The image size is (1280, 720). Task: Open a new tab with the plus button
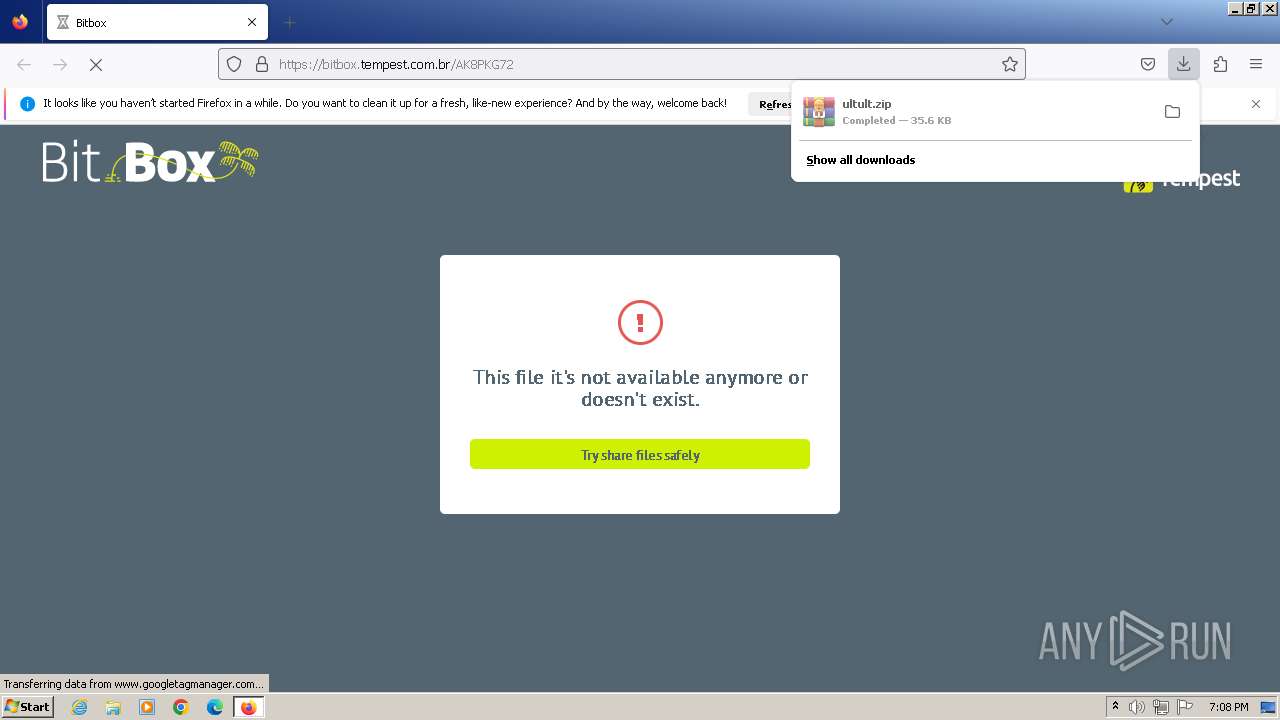tap(289, 22)
